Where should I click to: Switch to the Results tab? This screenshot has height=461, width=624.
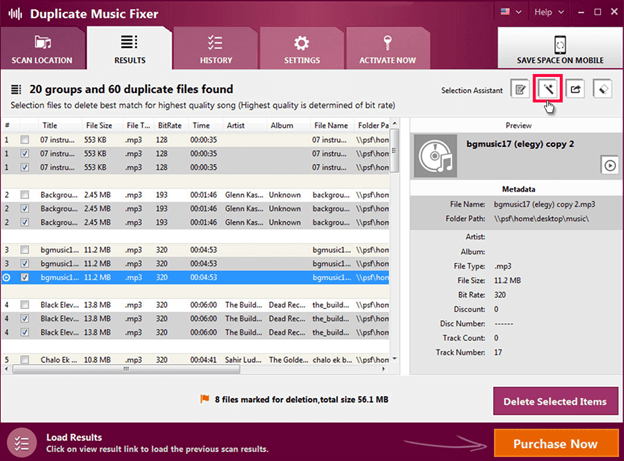[x=130, y=49]
